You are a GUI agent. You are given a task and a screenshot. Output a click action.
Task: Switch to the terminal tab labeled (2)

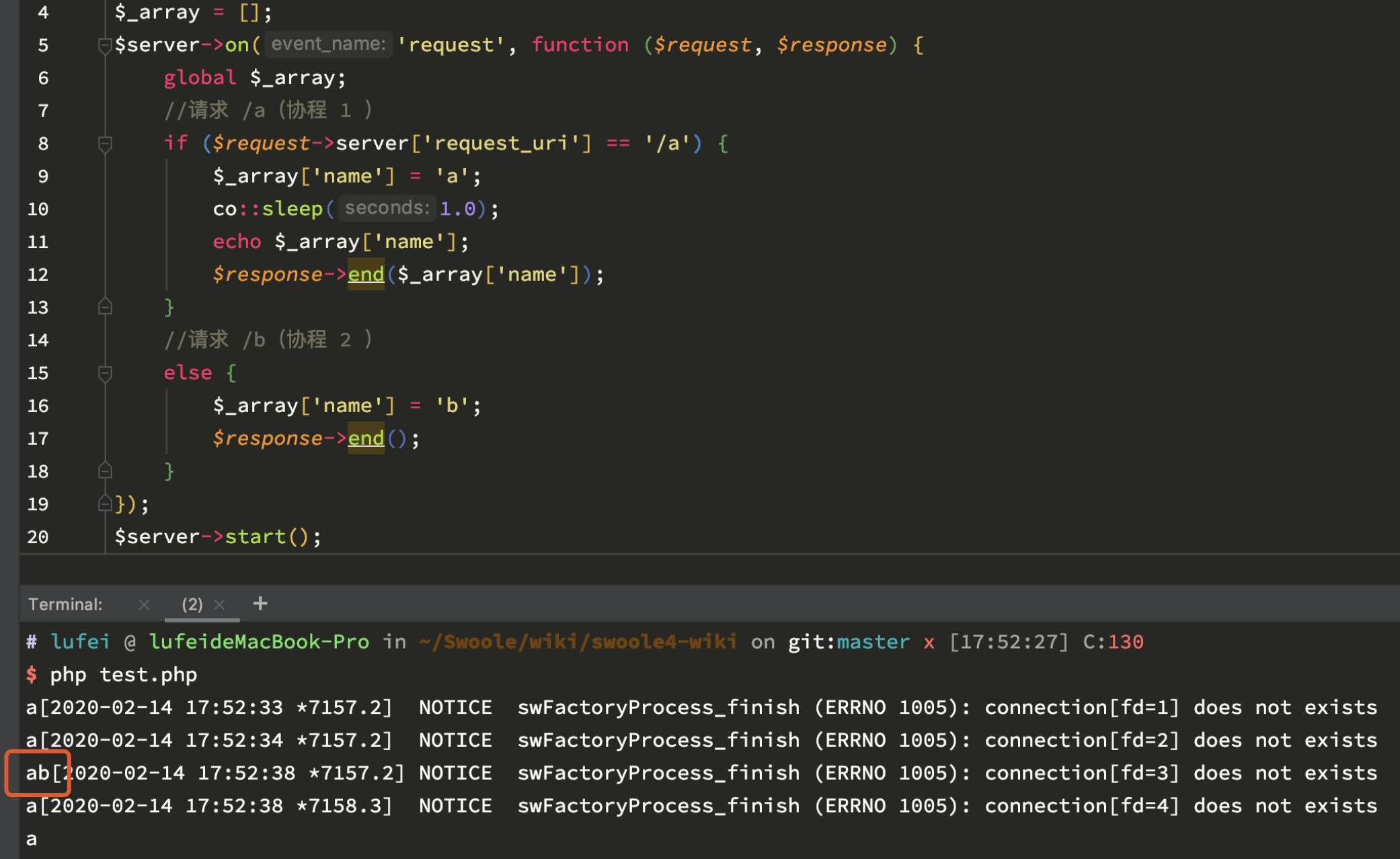[192, 604]
